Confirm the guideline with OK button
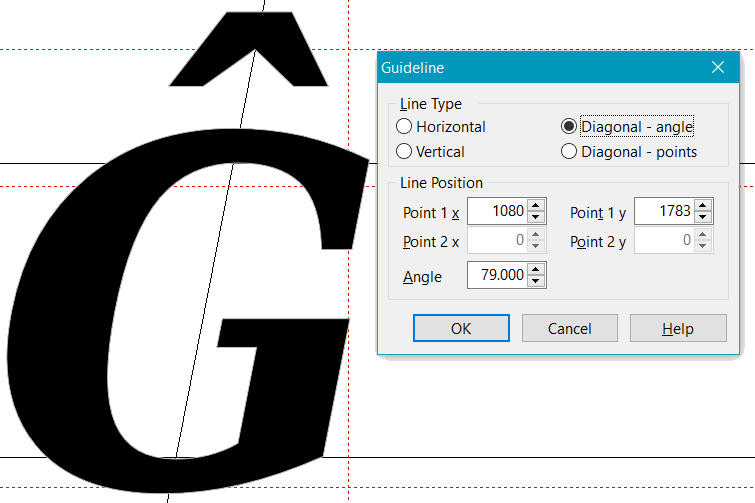 pos(461,328)
